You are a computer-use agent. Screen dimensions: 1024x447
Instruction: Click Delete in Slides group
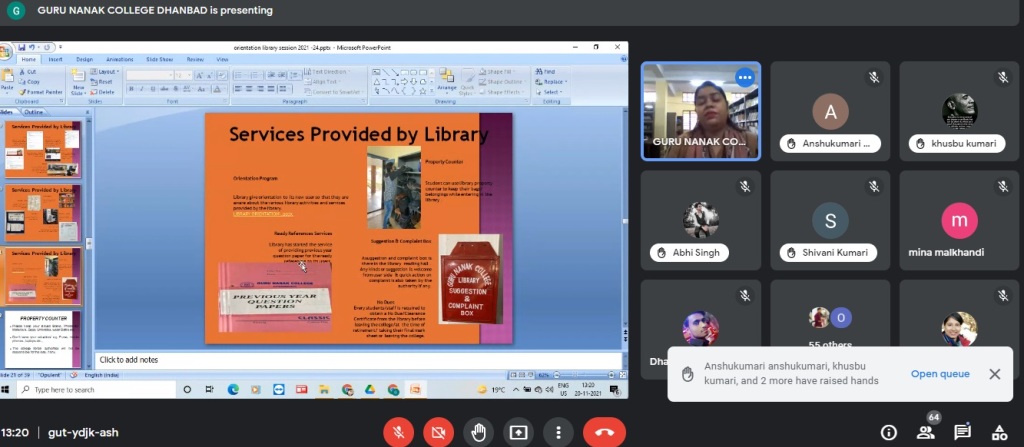[x=103, y=92]
